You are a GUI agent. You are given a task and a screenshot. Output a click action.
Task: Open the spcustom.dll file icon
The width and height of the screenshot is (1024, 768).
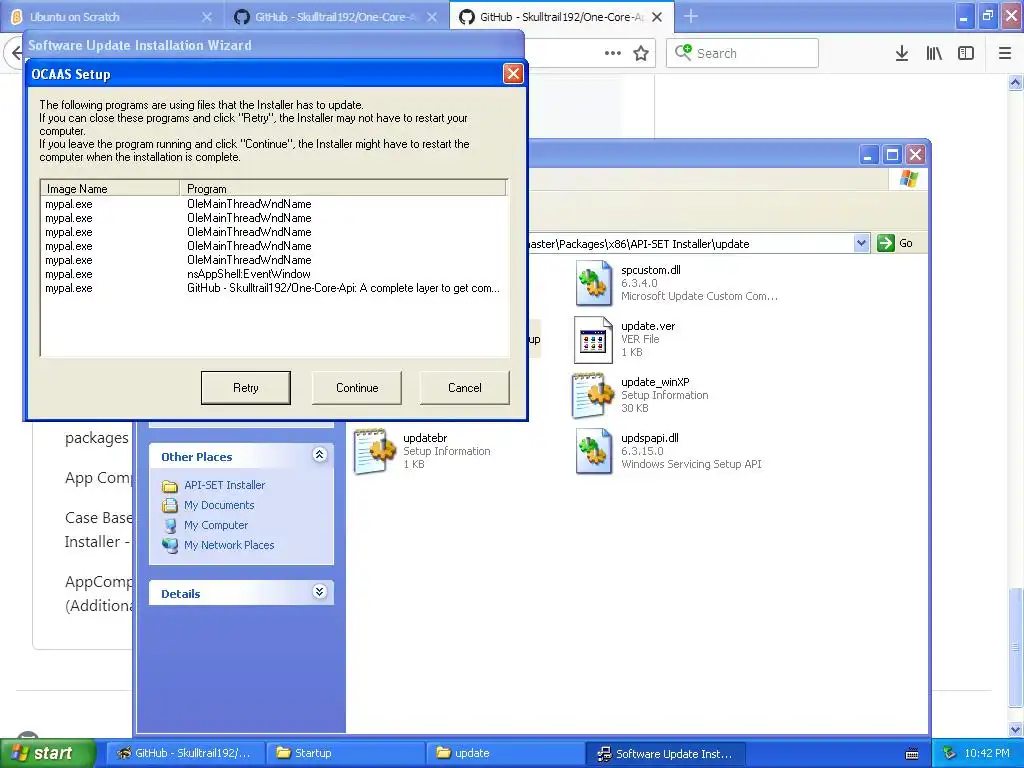594,283
